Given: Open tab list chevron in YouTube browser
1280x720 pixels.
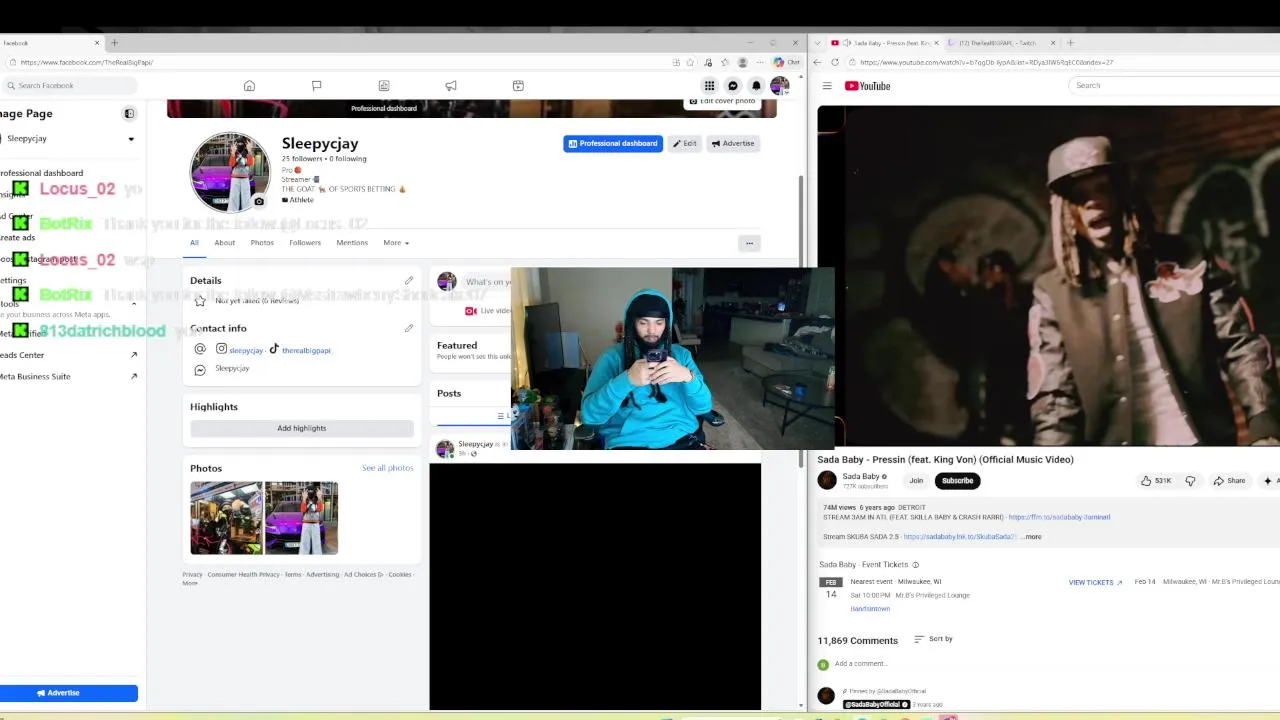Looking at the screenshot, I should 819,43.
